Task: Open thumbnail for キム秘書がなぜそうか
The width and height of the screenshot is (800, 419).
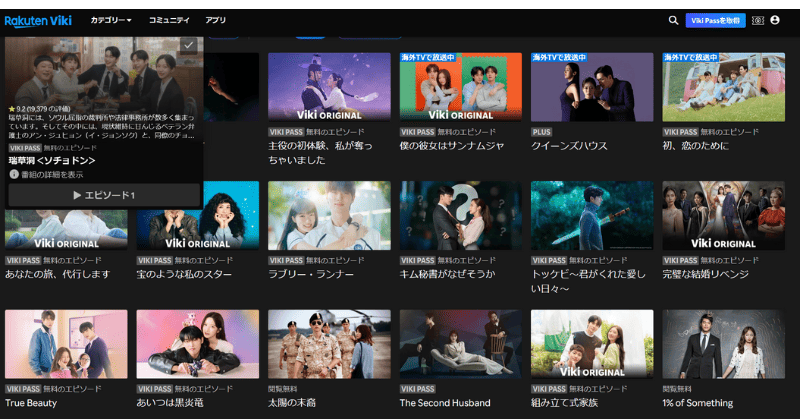Action: tap(461, 215)
